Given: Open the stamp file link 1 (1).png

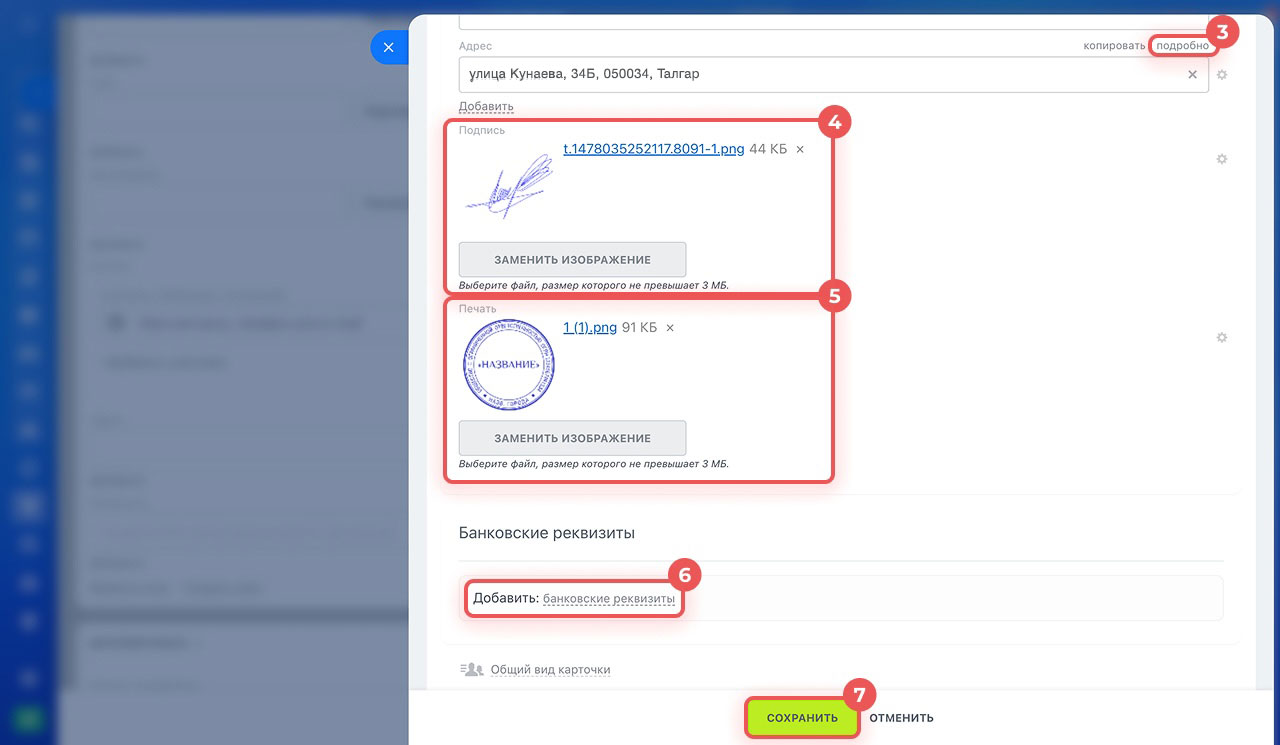Looking at the screenshot, I should [x=590, y=327].
